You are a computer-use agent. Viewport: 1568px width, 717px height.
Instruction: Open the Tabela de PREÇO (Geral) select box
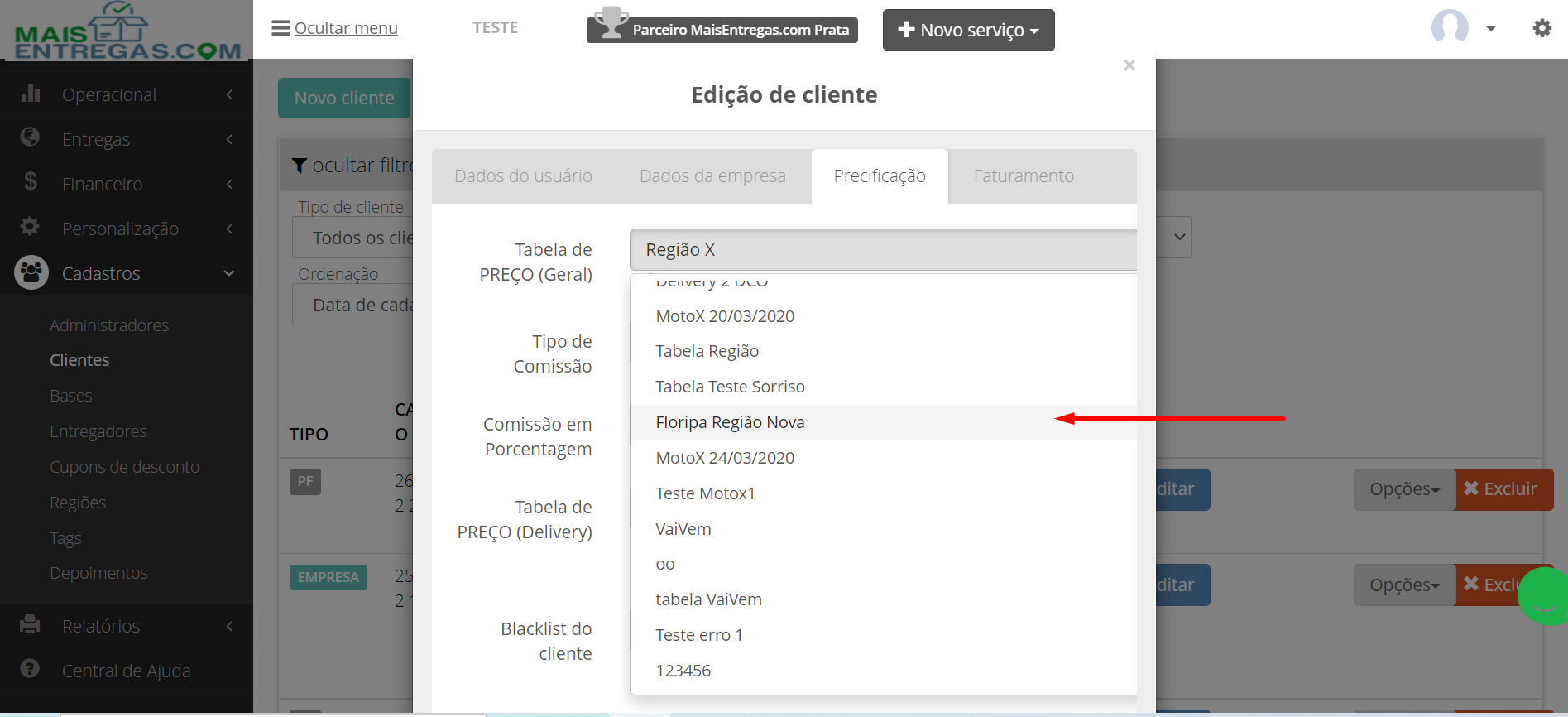point(883,249)
